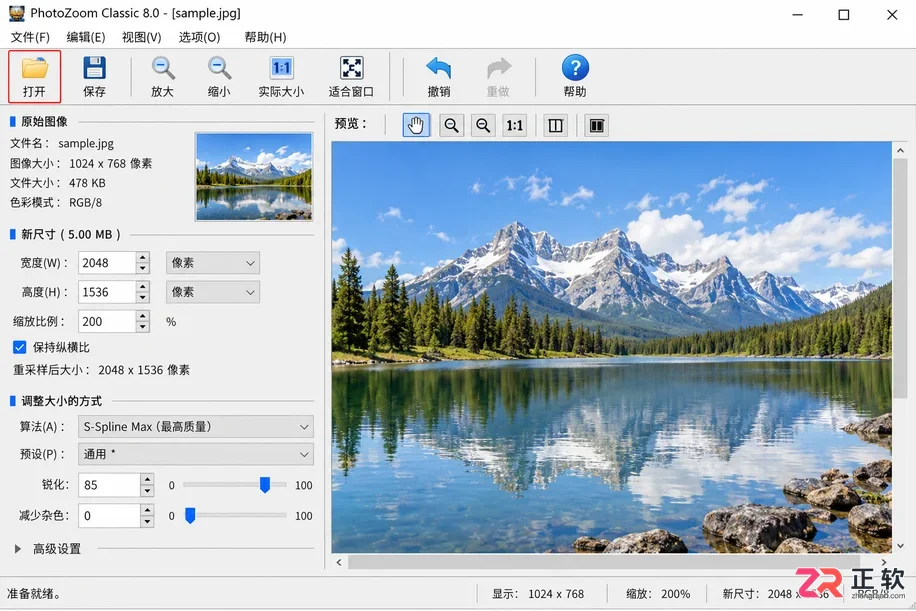The image size is (916, 611).
Task: Click the 缩放比例 field showing 200
Action: click(x=107, y=321)
